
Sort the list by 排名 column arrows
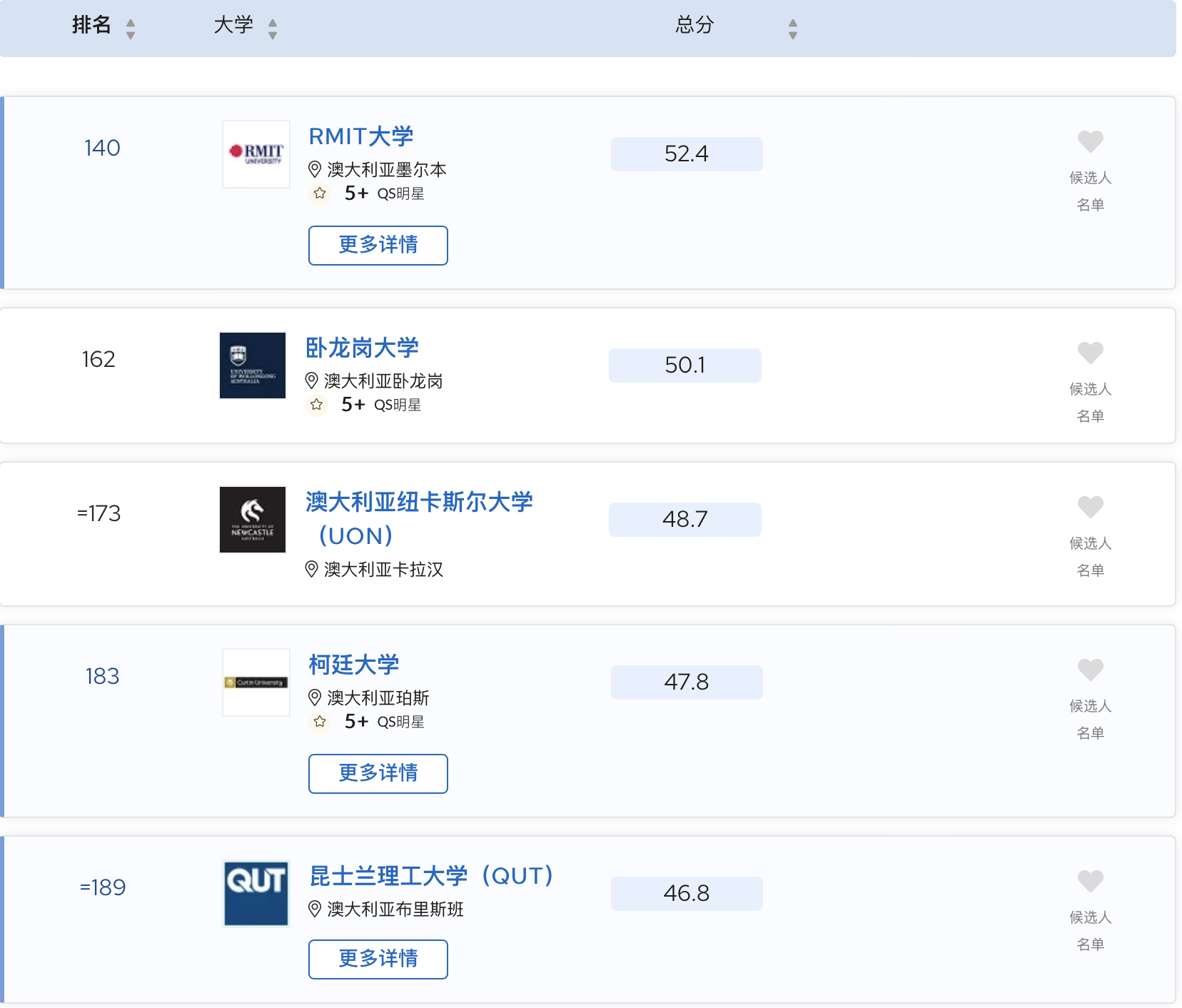click(x=131, y=29)
